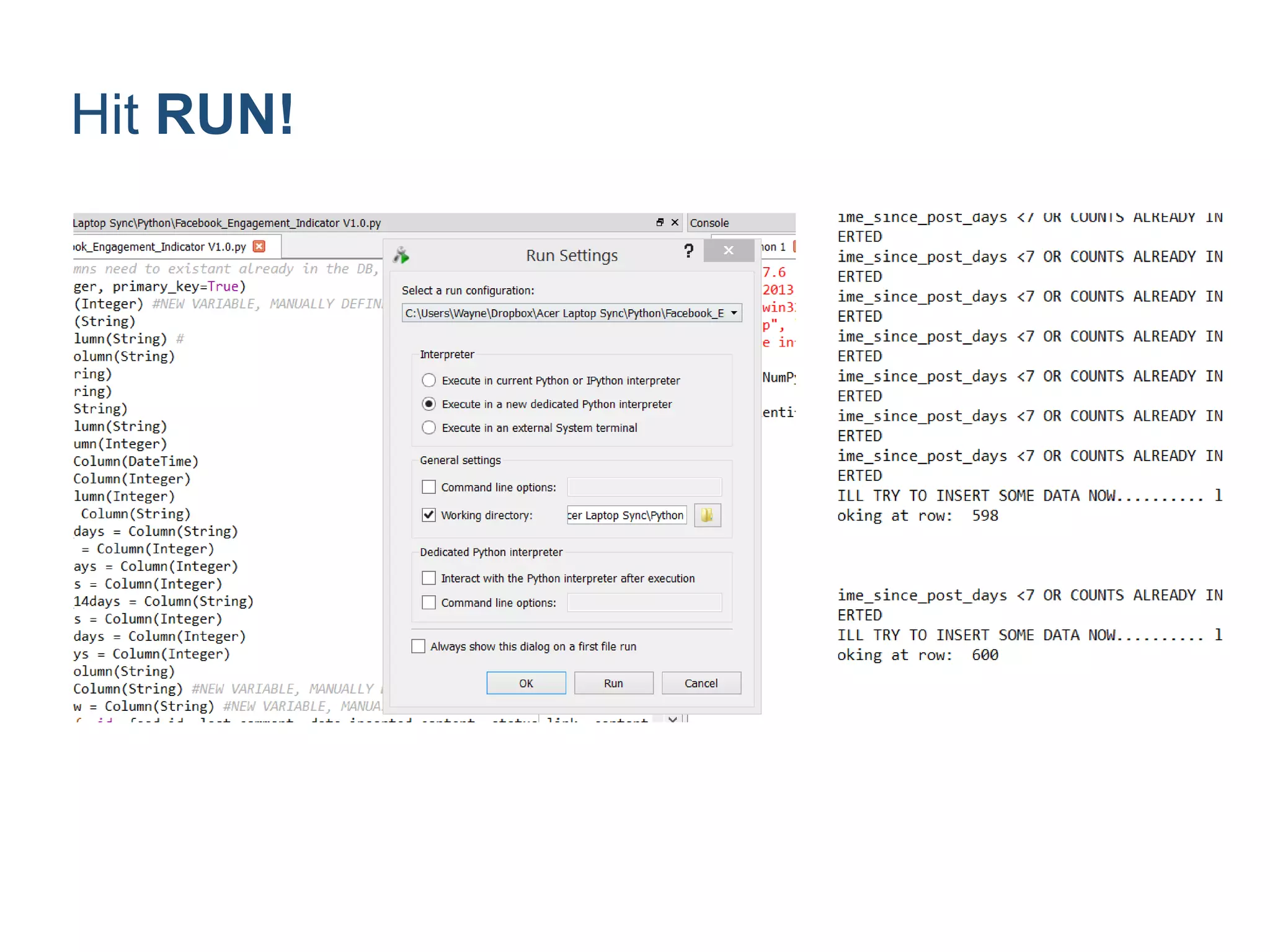Close the Facebook_Engagement_Indicator V1.0.py tab red X
This screenshot has height=952, width=1270.
click(x=259, y=247)
